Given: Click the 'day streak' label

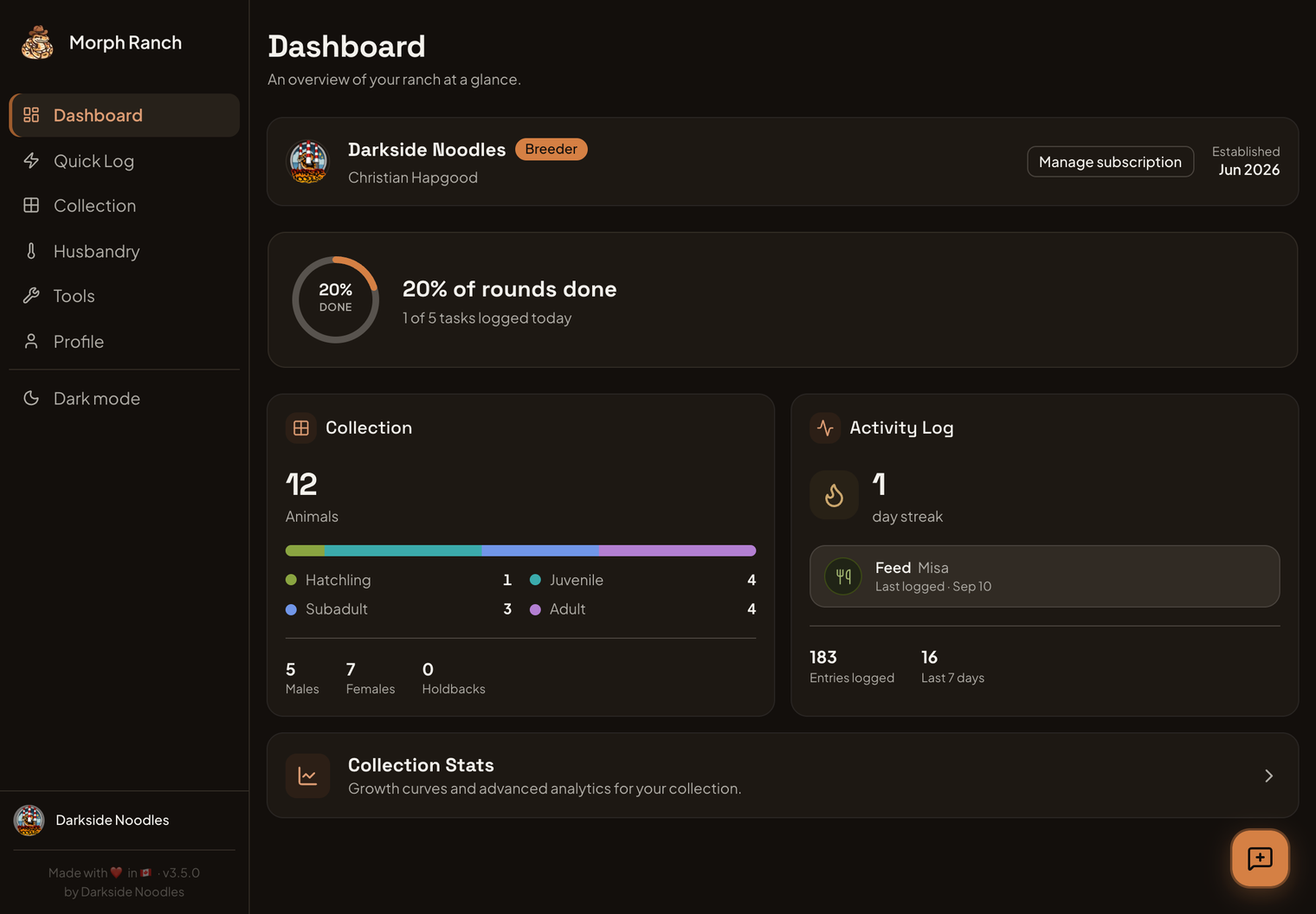Looking at the screenshot, I should [x=907, y=517].
